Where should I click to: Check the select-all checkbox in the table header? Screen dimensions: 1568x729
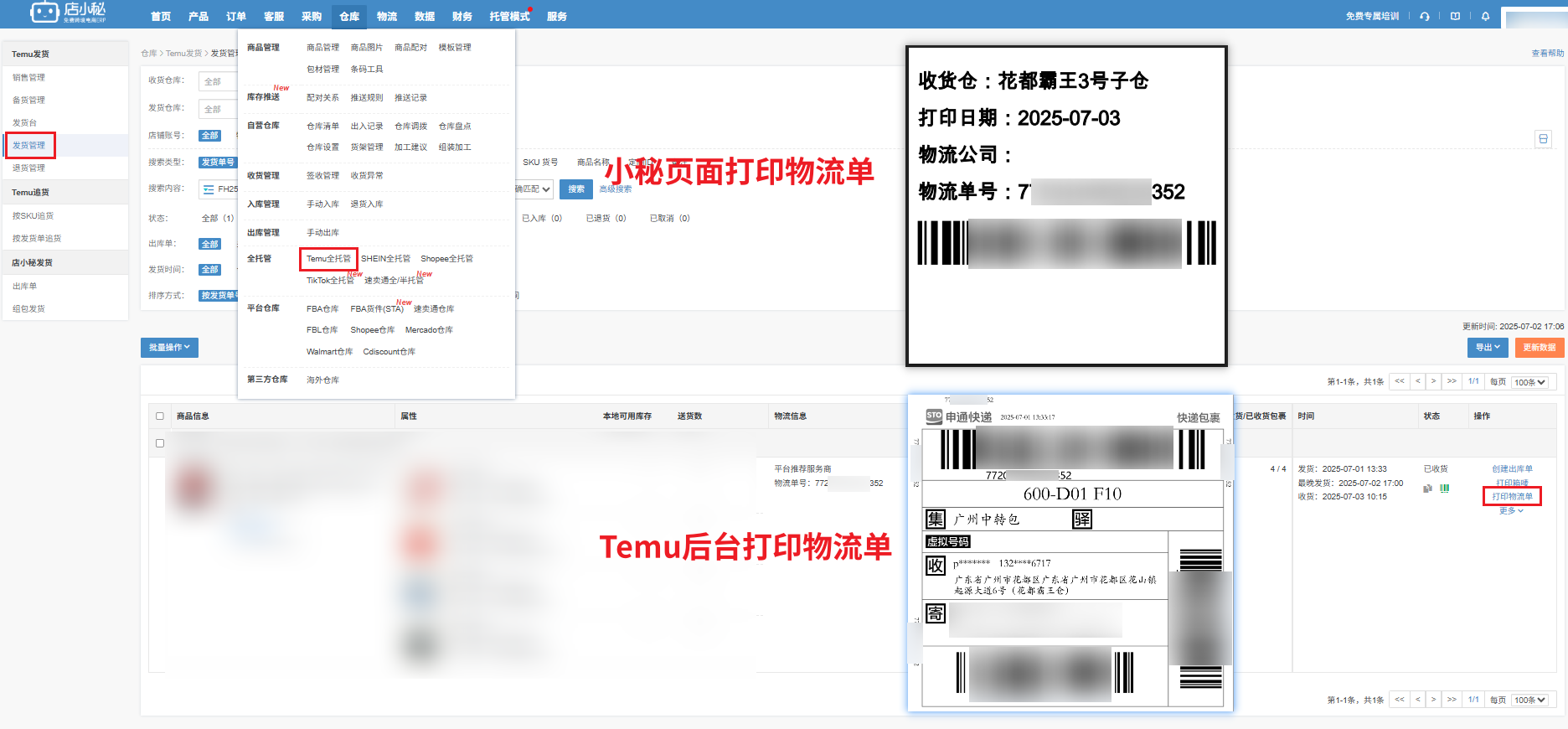(160, 416)
